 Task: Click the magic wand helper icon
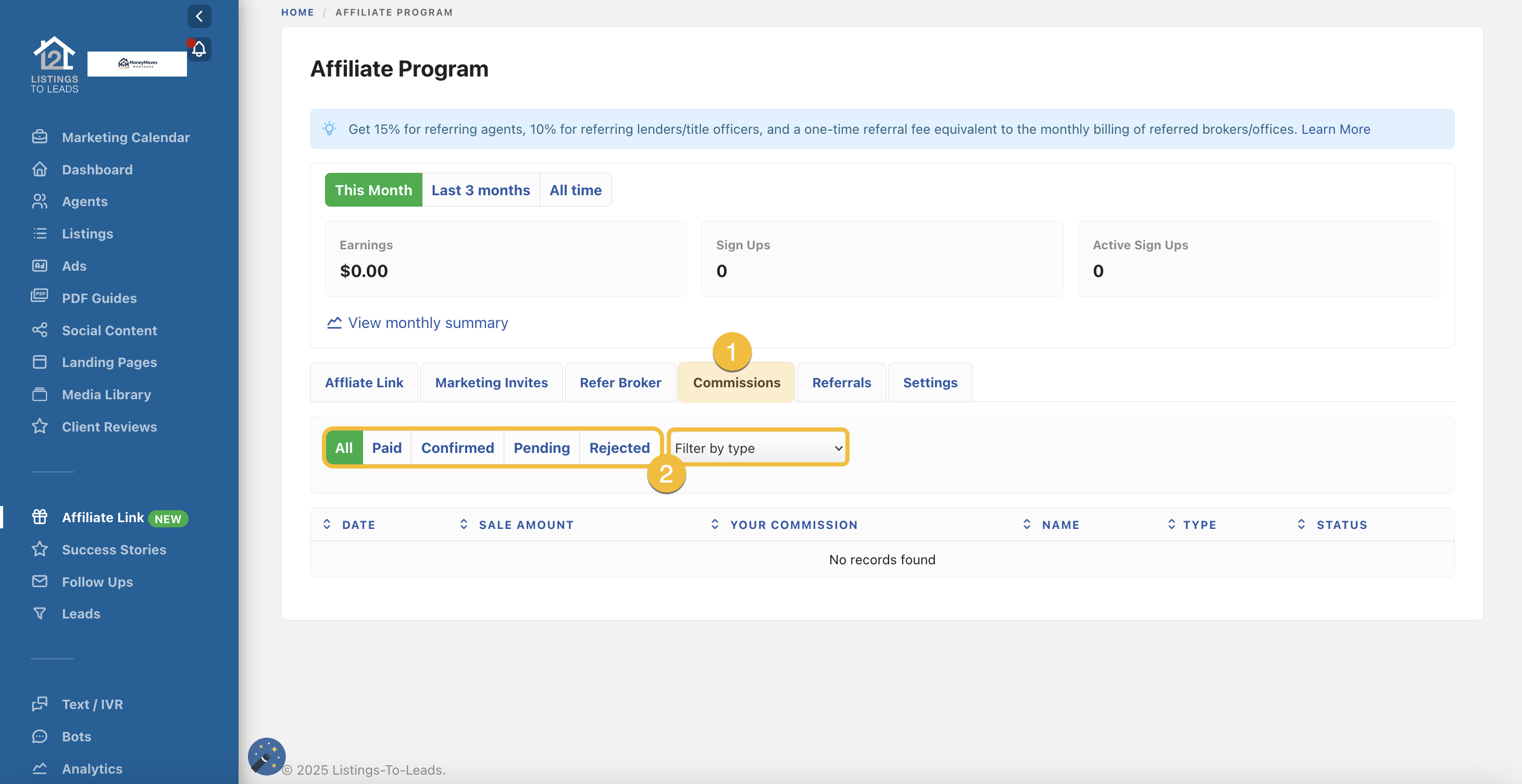click(267, 756)
